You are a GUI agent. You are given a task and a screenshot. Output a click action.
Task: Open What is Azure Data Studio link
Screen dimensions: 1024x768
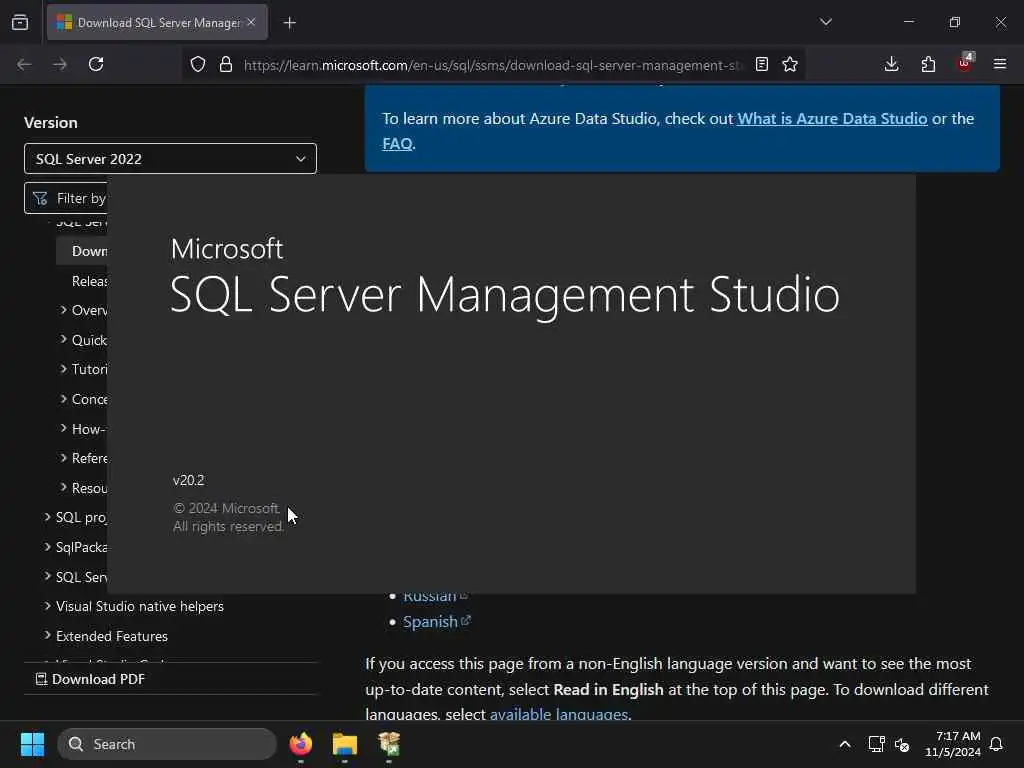tap(832, 118)
